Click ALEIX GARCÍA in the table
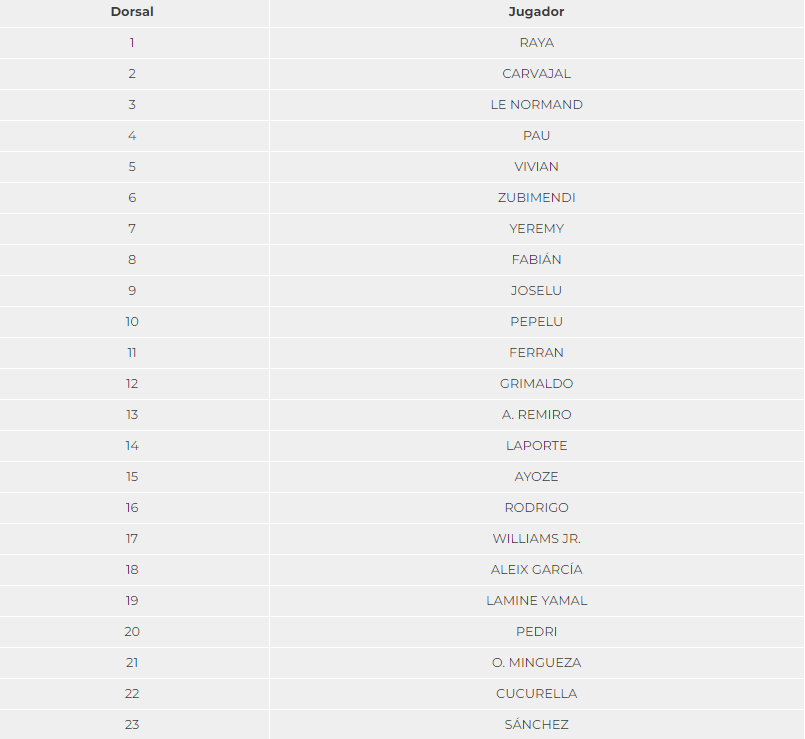Screen dimensions: 805x739 (x=536, y=570)
